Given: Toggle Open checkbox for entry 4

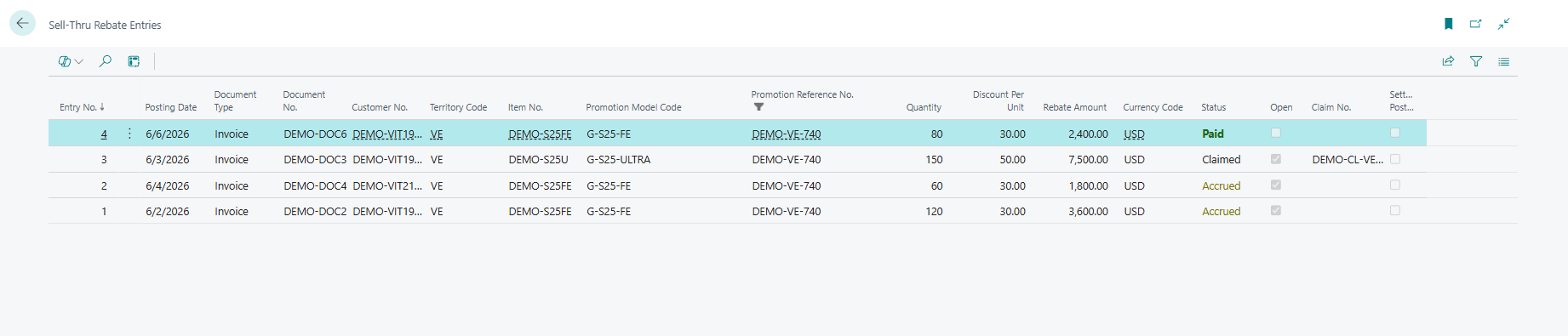Looking at the screenshot, I should point(1276,133).
